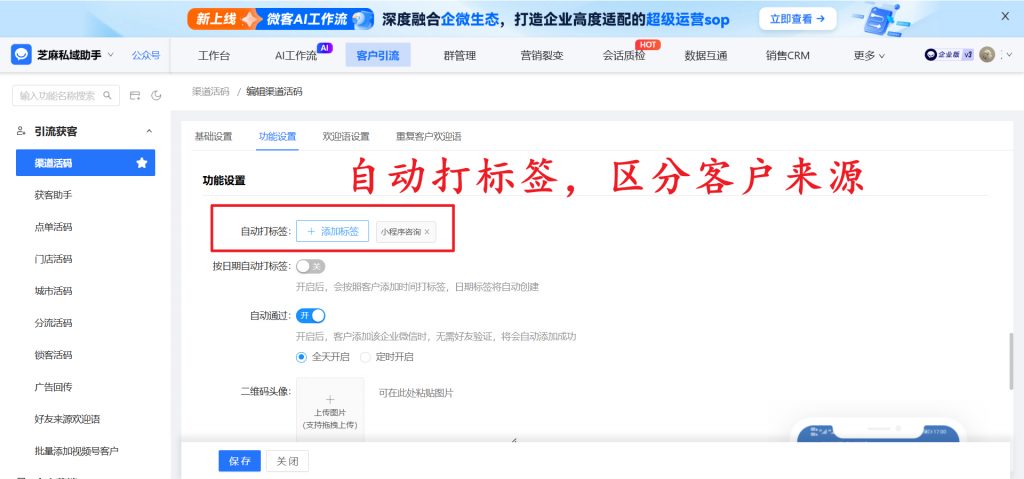Screen dimensions: 1024x479
Task: Click the 关闭 button
Action: (287, 461)
